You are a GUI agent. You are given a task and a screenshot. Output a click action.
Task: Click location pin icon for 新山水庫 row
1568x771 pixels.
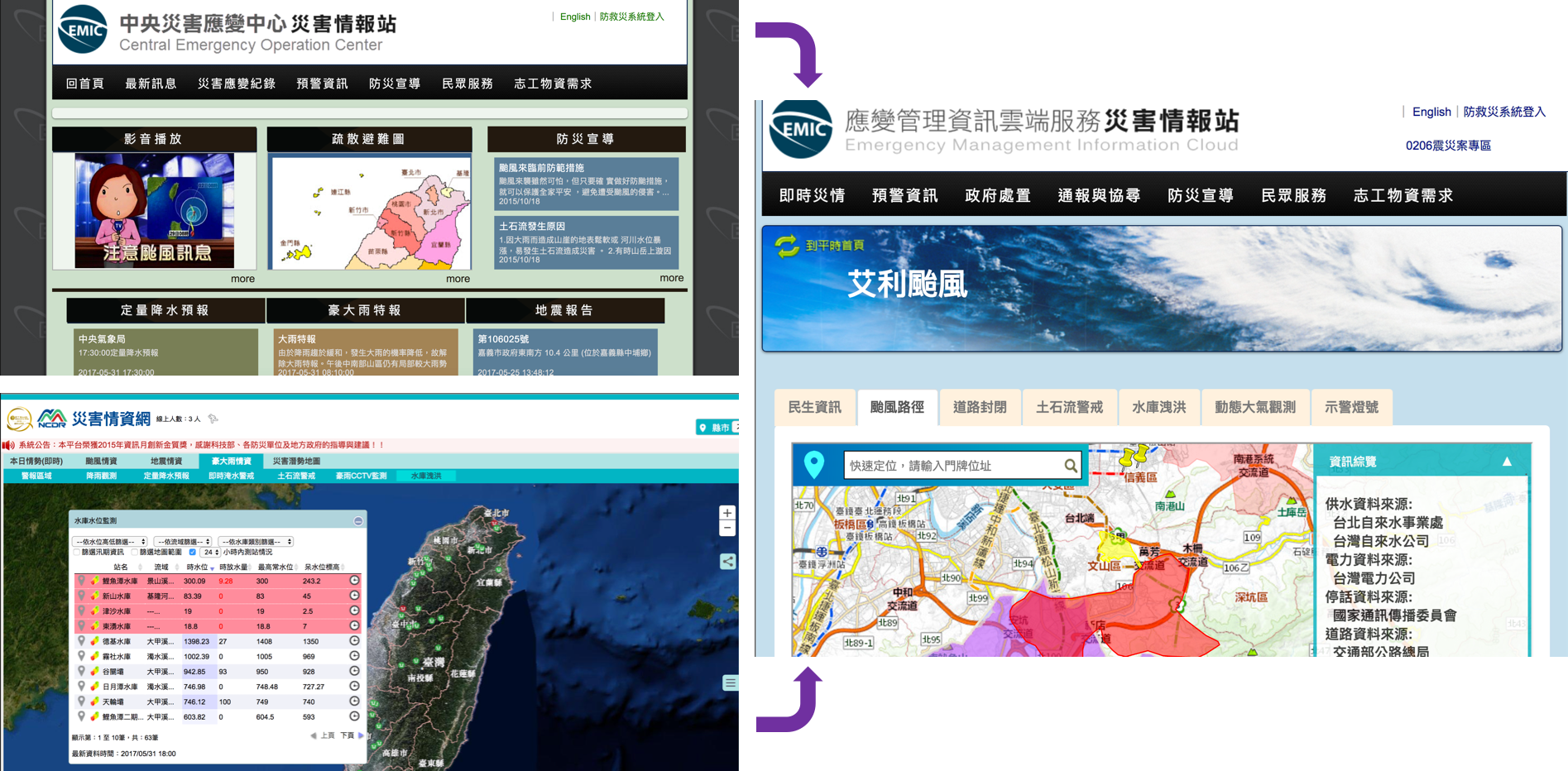coord(81,596)
